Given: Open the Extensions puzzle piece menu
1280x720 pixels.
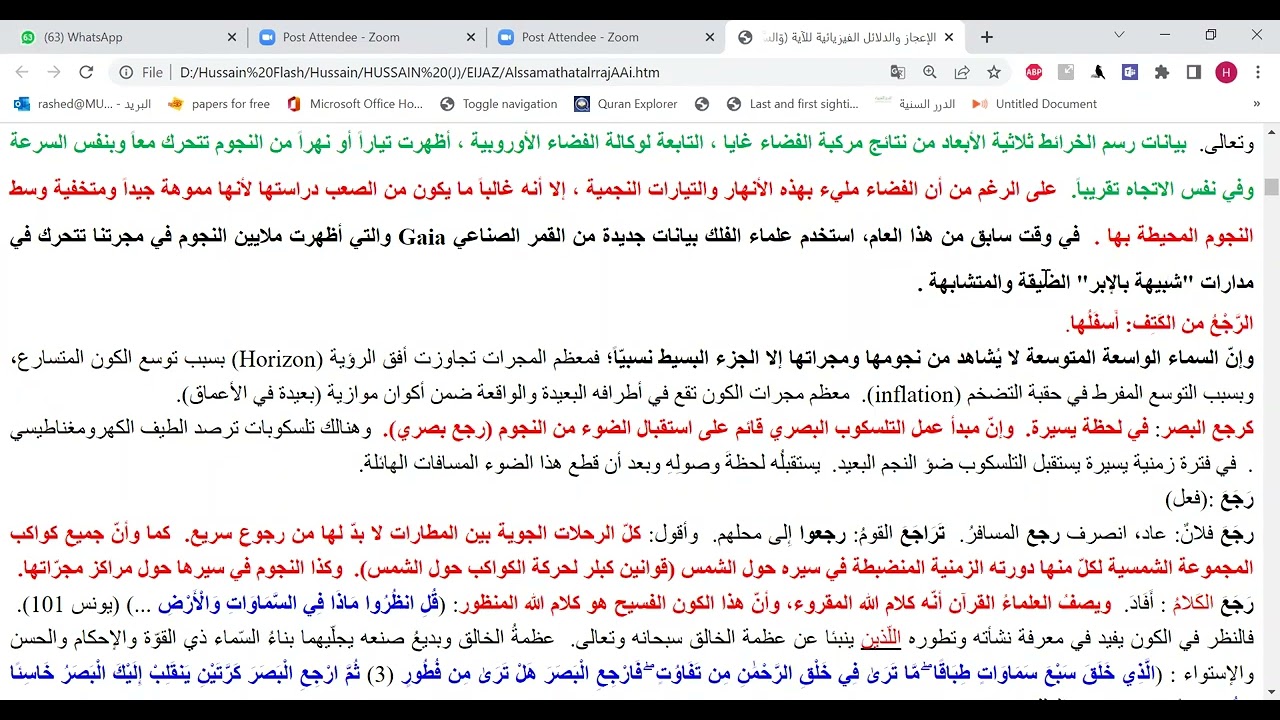Looking at the screenshot, I should 1162,72.
